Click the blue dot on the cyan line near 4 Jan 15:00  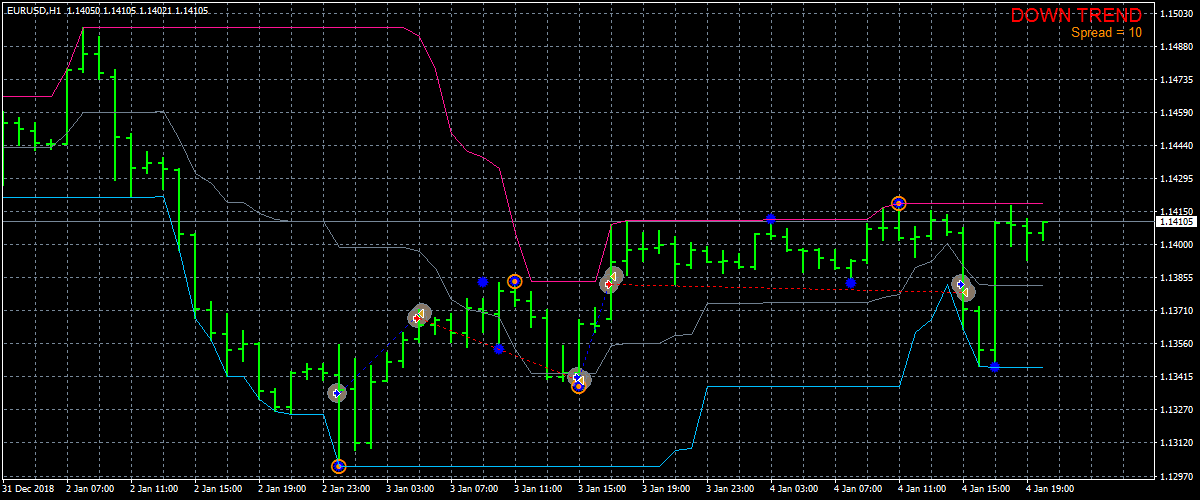994,367
